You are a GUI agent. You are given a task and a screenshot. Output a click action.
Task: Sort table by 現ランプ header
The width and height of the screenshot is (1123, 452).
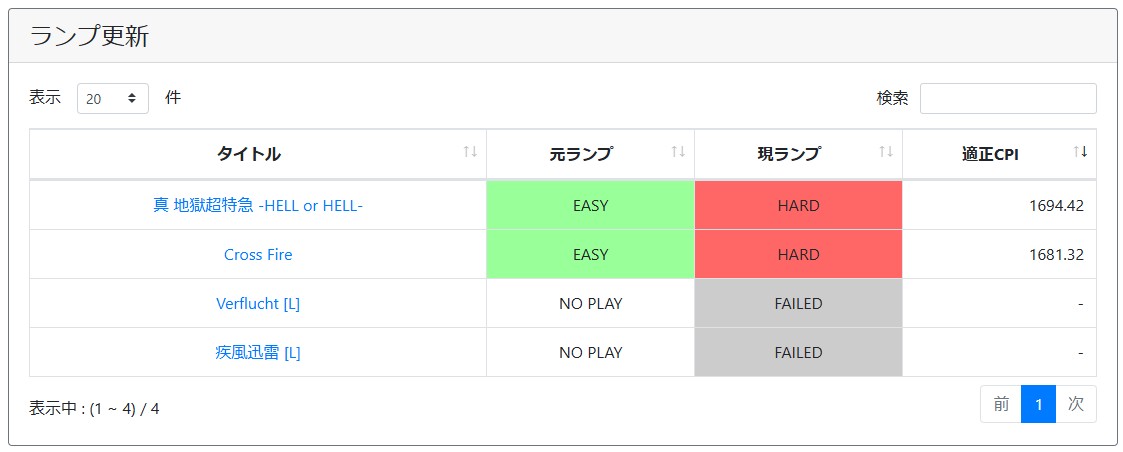(789, 154)
